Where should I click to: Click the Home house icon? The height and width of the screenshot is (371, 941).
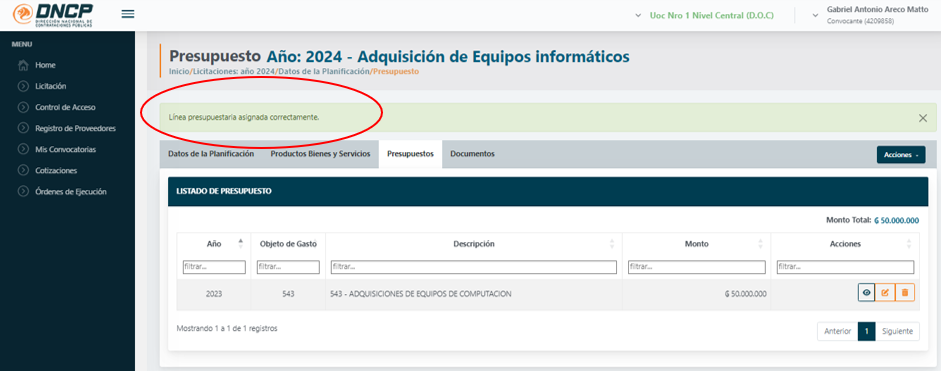coord(23,65)
